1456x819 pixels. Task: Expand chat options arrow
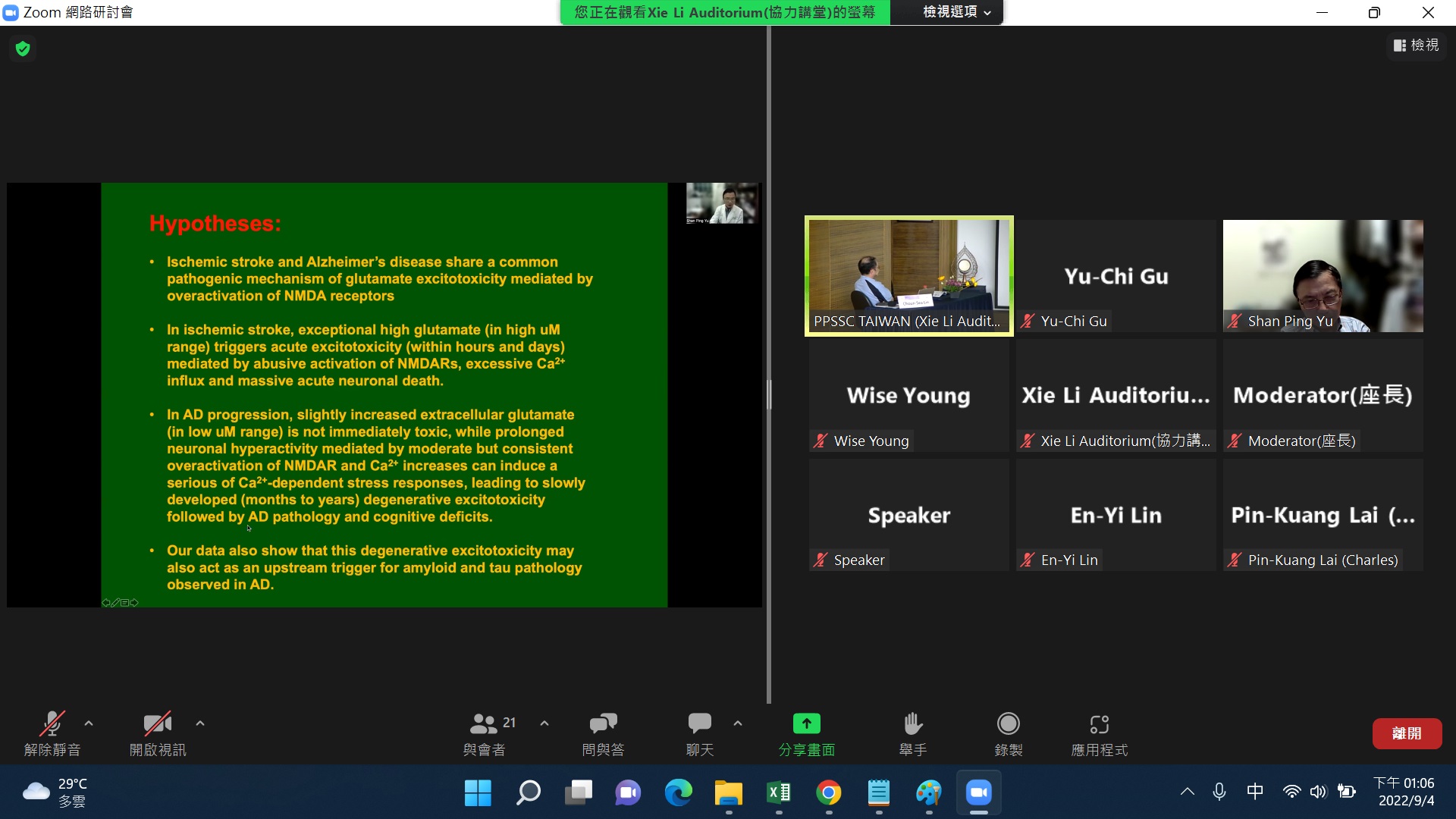[x=738, y=723]
